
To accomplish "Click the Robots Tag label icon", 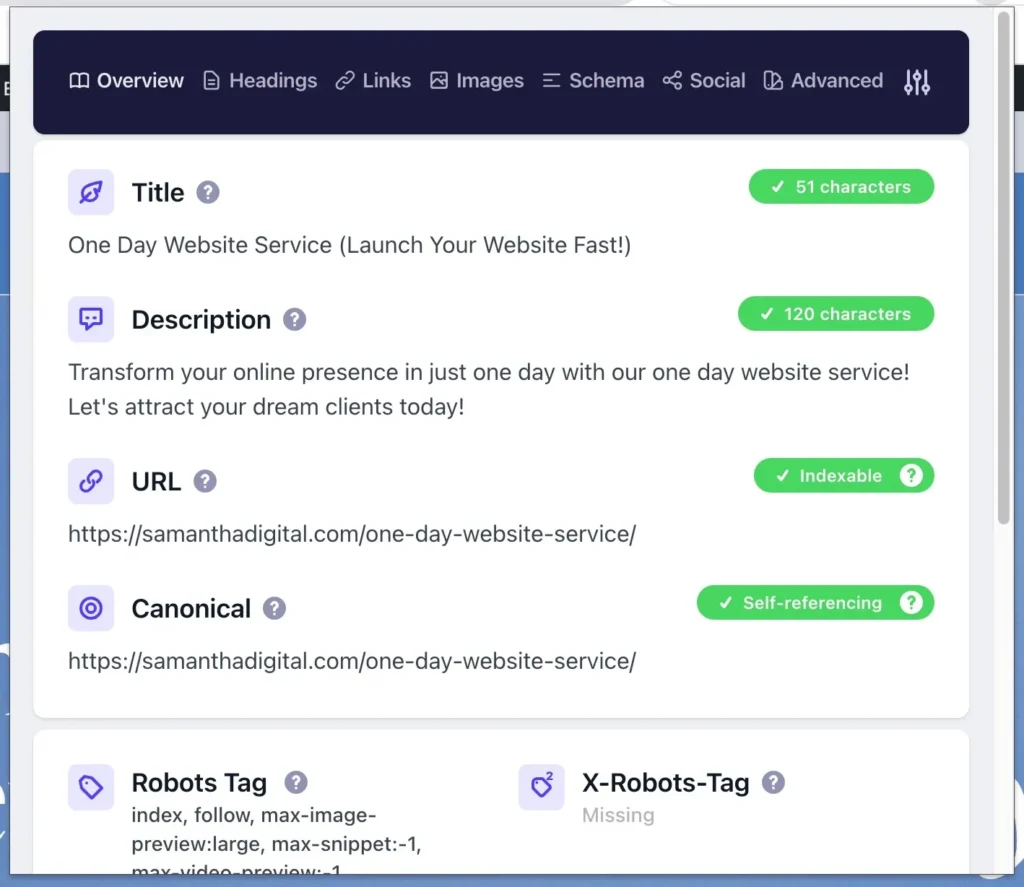I will [x=91, y=788].
